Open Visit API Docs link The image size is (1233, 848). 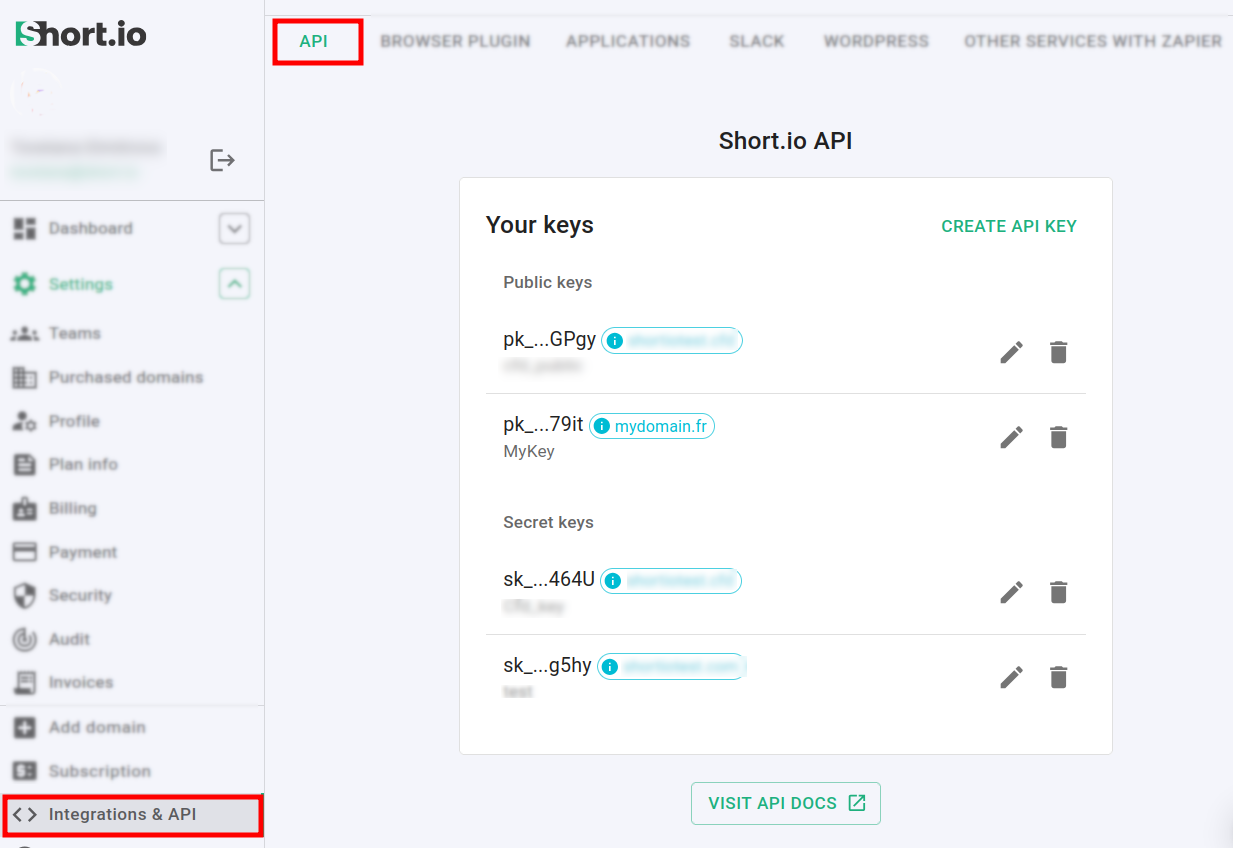pos(786,803)
